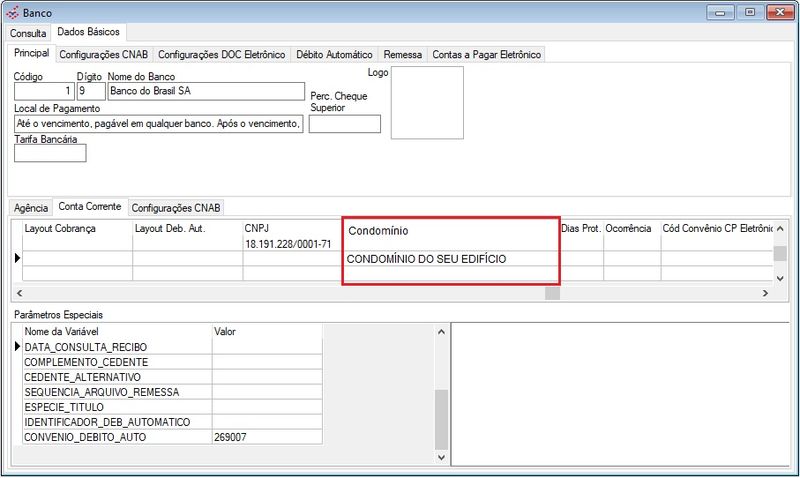Click the Logo image box
The image size is (800, 478).
427,102
